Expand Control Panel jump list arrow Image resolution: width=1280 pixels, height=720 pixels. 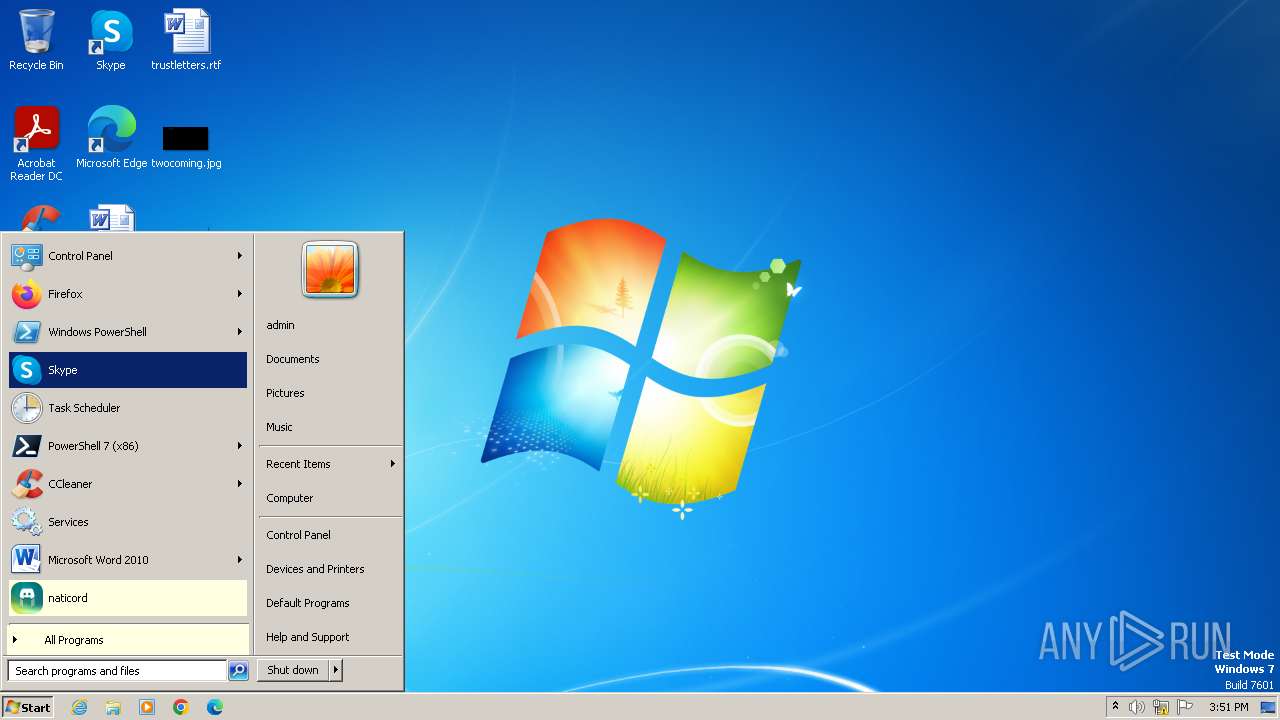240,256
